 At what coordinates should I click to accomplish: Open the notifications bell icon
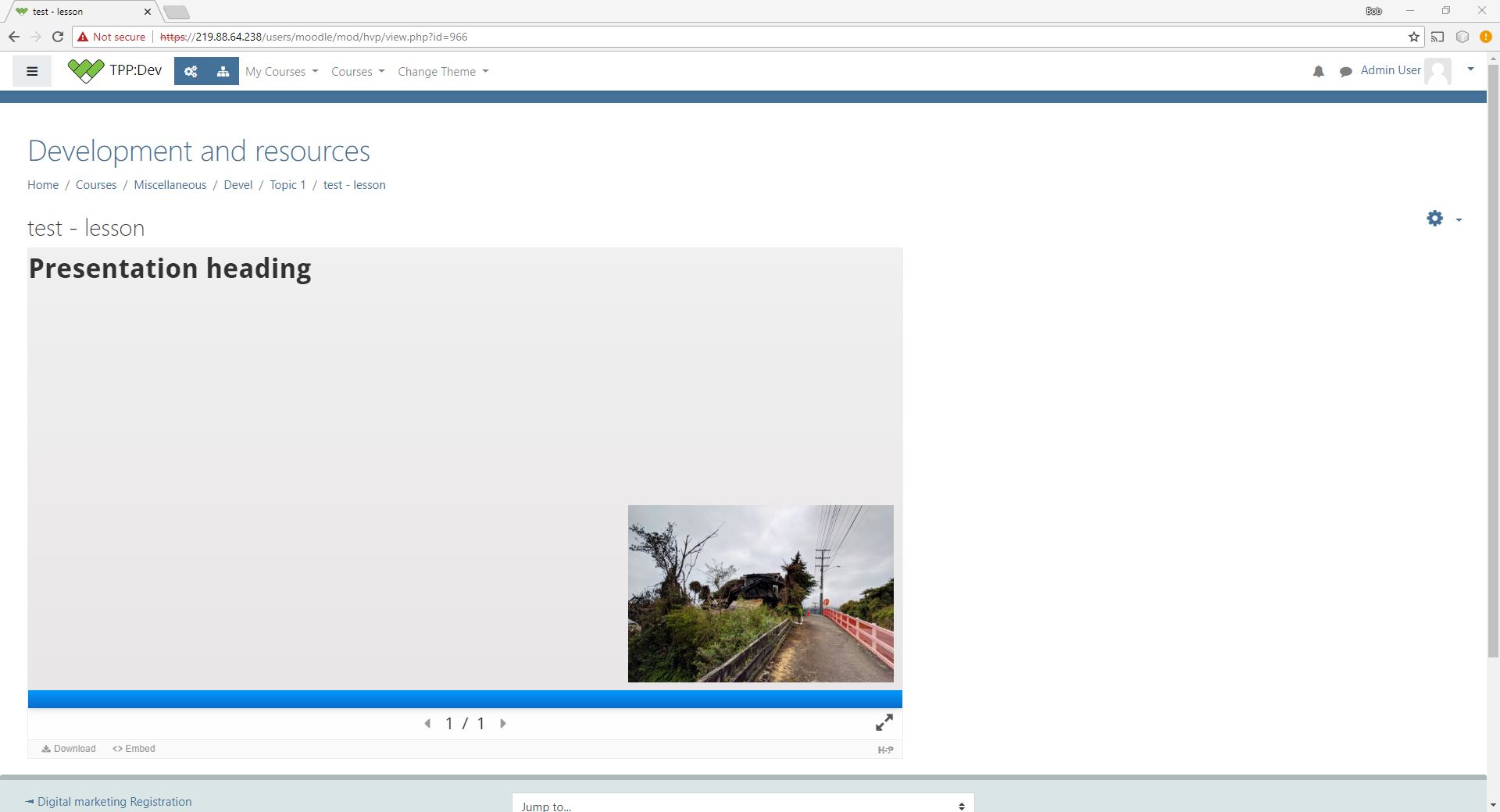coord(1319,72)
